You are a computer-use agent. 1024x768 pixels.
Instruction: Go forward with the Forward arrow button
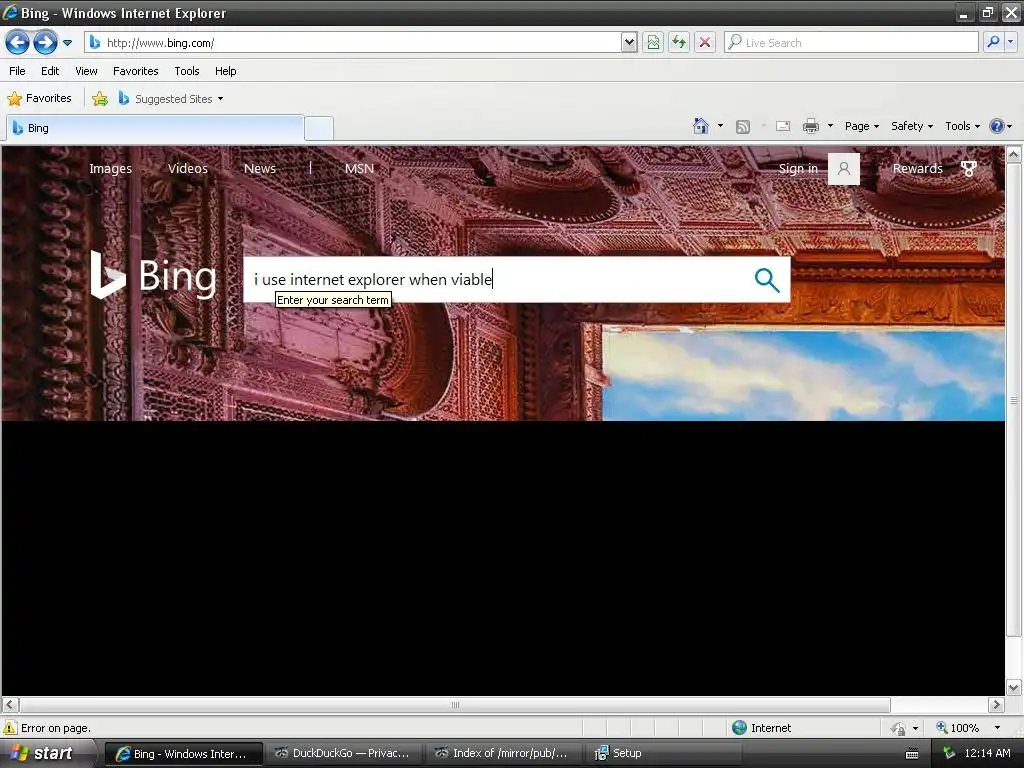(45, 43)
